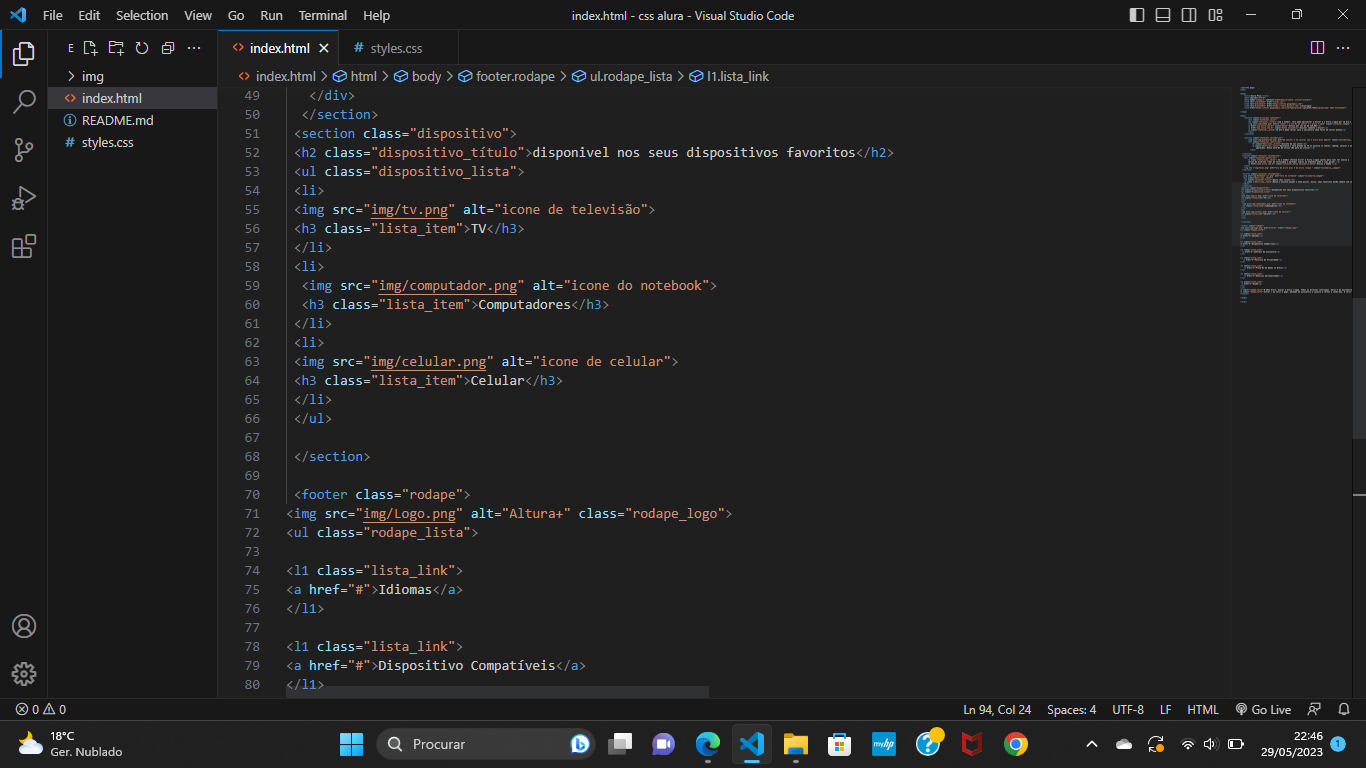This screenshot has width=1366, height=768.
Task: Open the Source Control view
Action: click(24, 150)
